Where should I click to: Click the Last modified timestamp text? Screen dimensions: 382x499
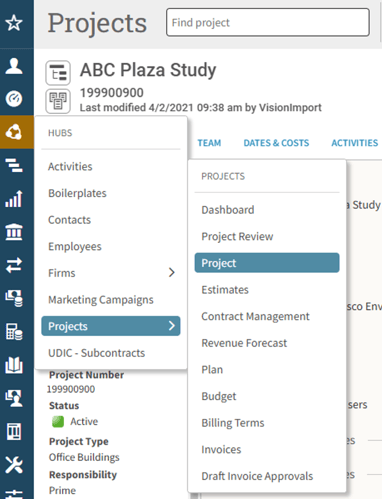click(x=200, y=107)
